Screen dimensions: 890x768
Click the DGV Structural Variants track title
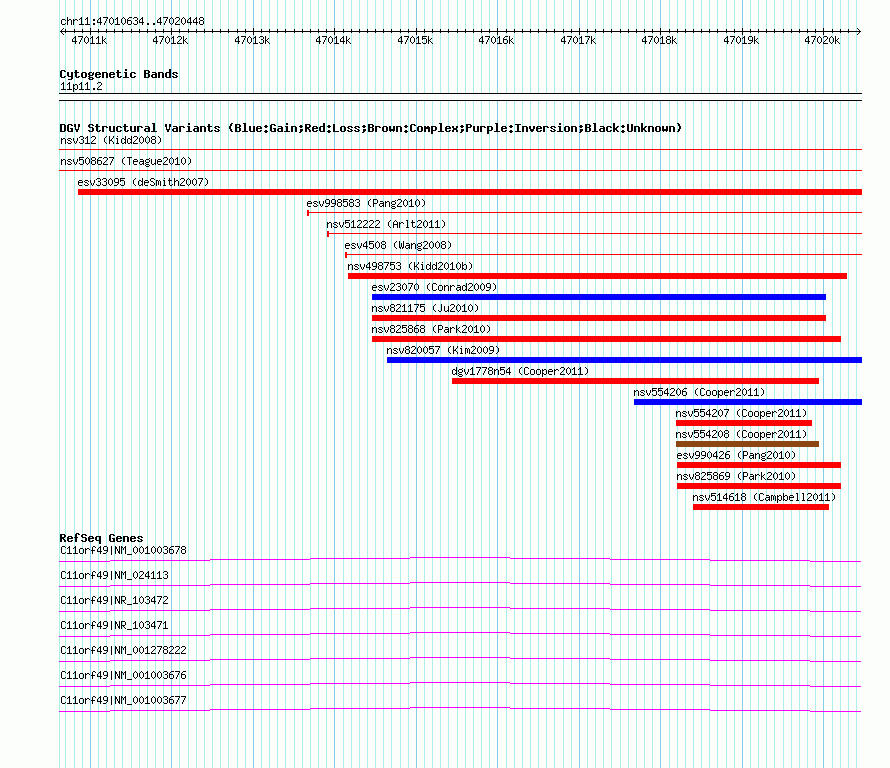[x=371, y=128]
